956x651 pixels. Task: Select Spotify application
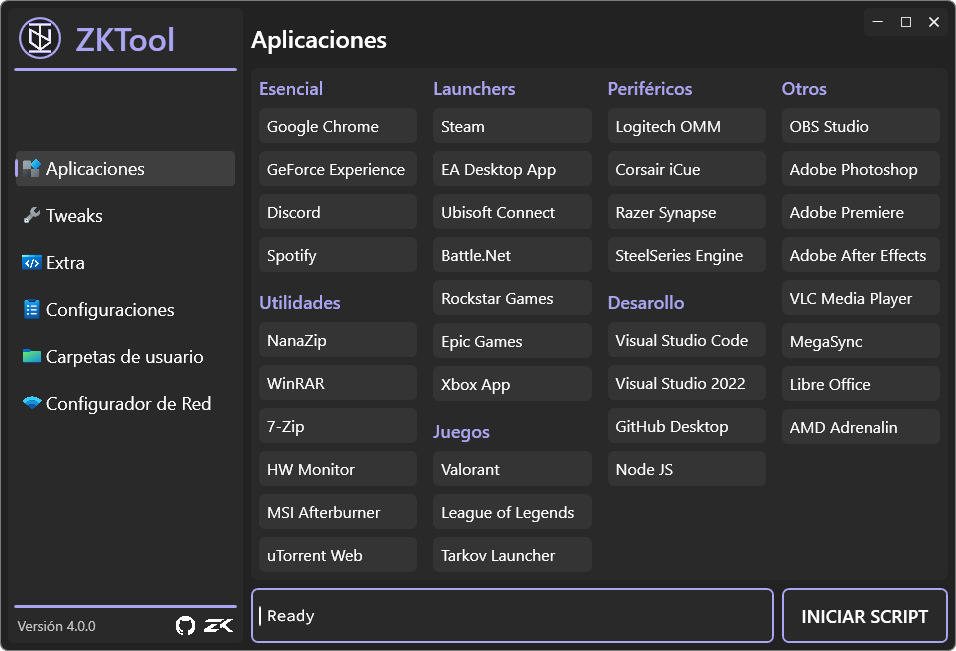point(338,255)
